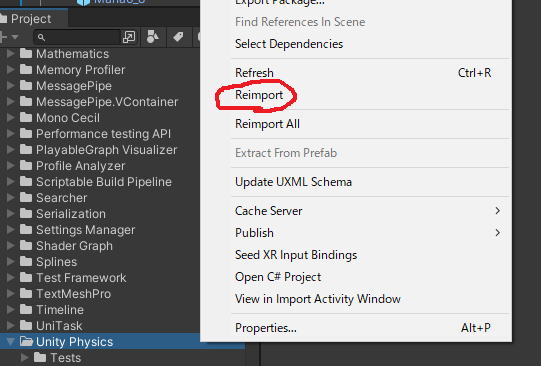
Task: Click inside the Project search field
Action: click(x=78, y=37)
